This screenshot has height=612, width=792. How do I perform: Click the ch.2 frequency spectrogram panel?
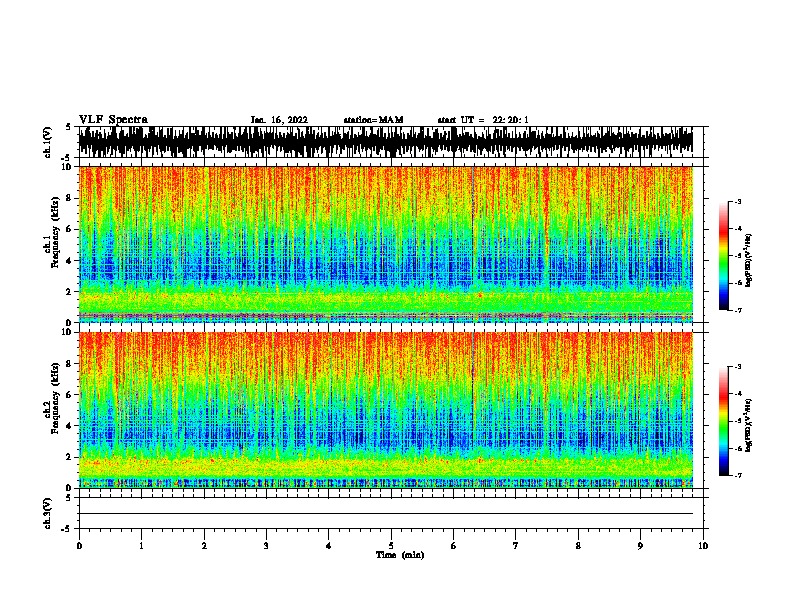click(386, 410)
